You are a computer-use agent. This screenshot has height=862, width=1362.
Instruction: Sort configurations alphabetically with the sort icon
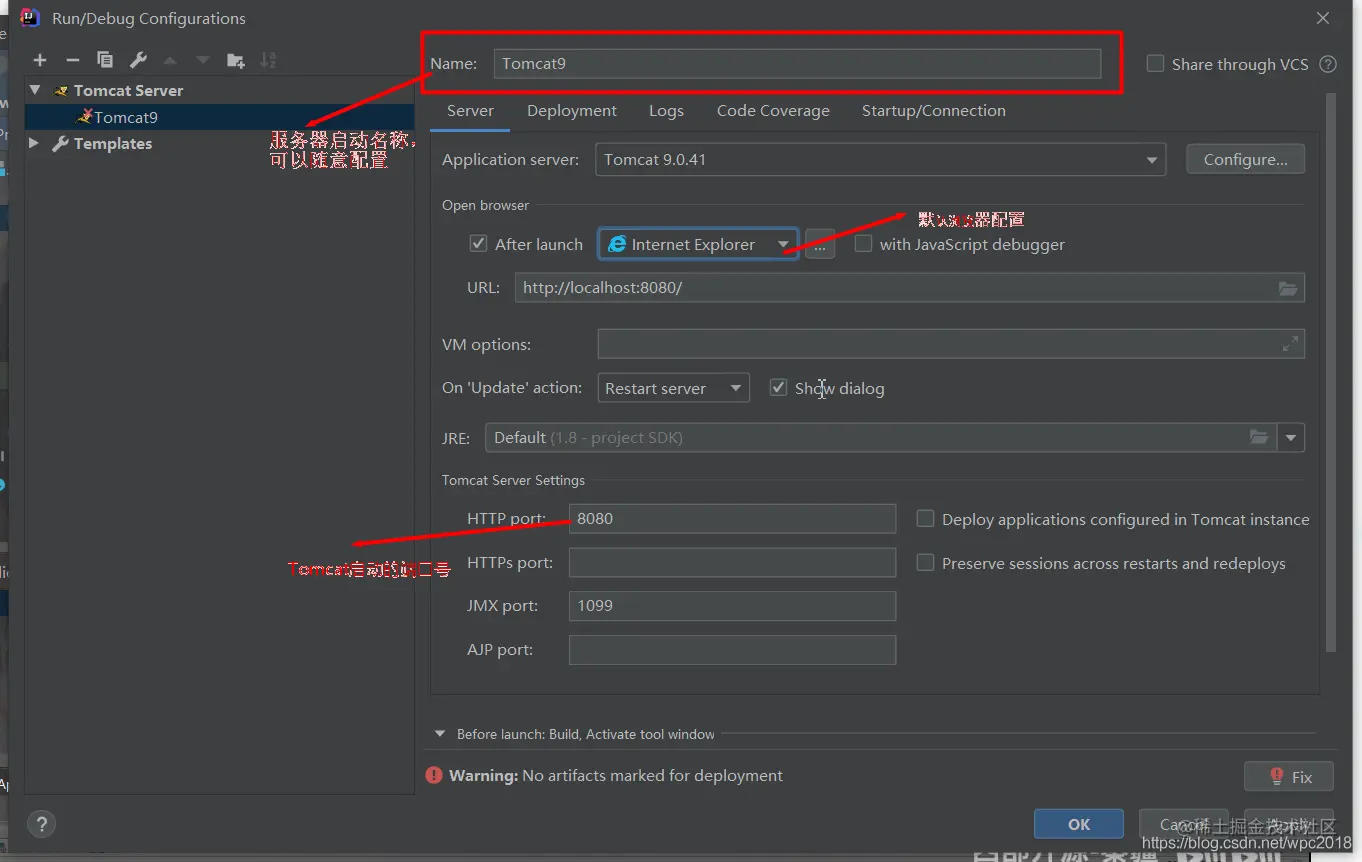coord(268,60)
